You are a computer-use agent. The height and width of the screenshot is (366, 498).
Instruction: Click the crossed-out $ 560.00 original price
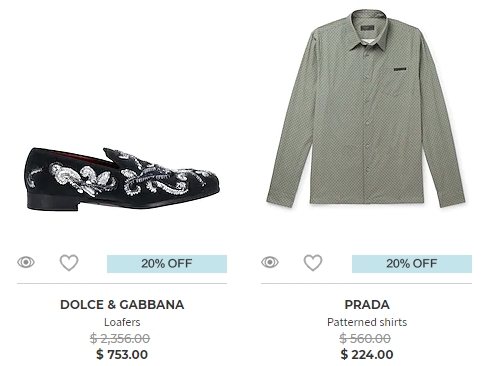(x=365, y=338)
